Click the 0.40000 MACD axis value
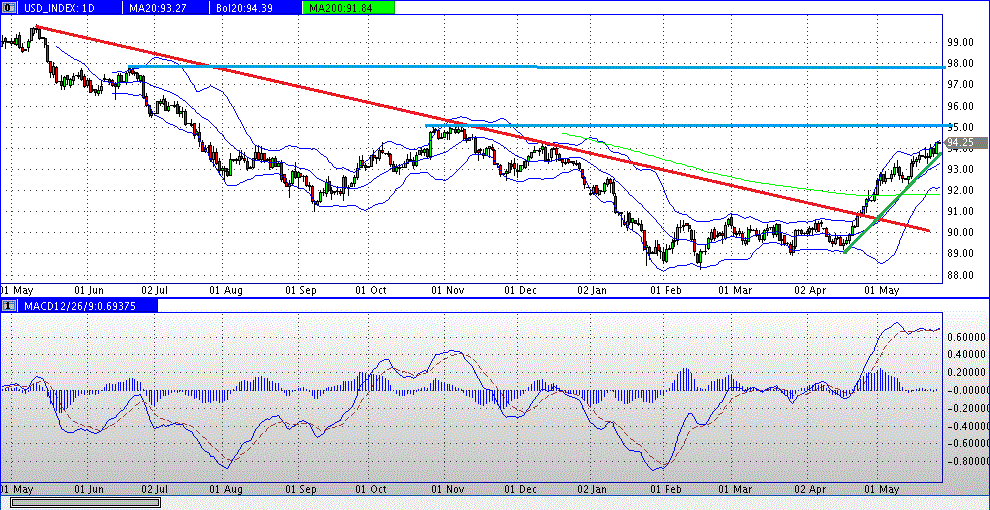The width and height of the screenshot is (990, 510). pos(968,355)
